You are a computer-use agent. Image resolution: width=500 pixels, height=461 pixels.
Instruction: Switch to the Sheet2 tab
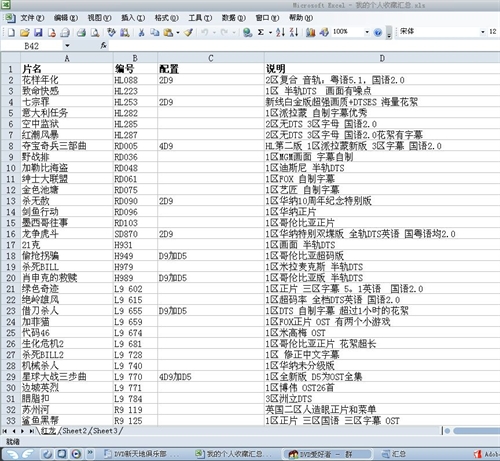[x=74, y=431]
